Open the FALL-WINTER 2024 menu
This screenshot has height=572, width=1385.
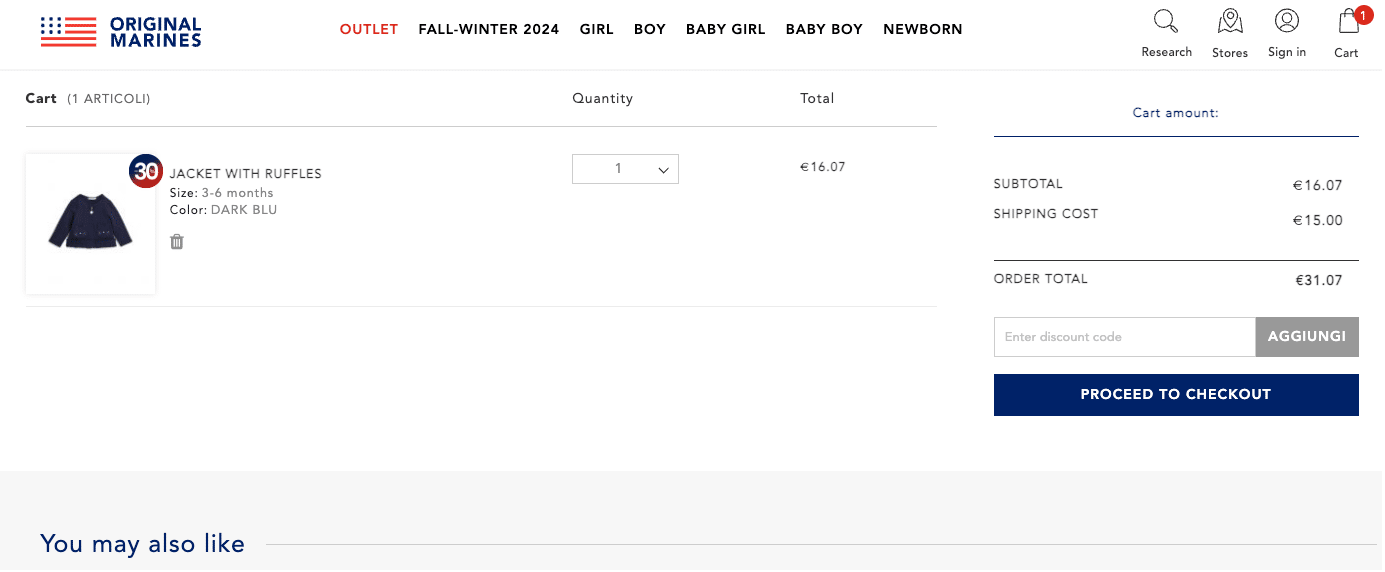(489, 29)
